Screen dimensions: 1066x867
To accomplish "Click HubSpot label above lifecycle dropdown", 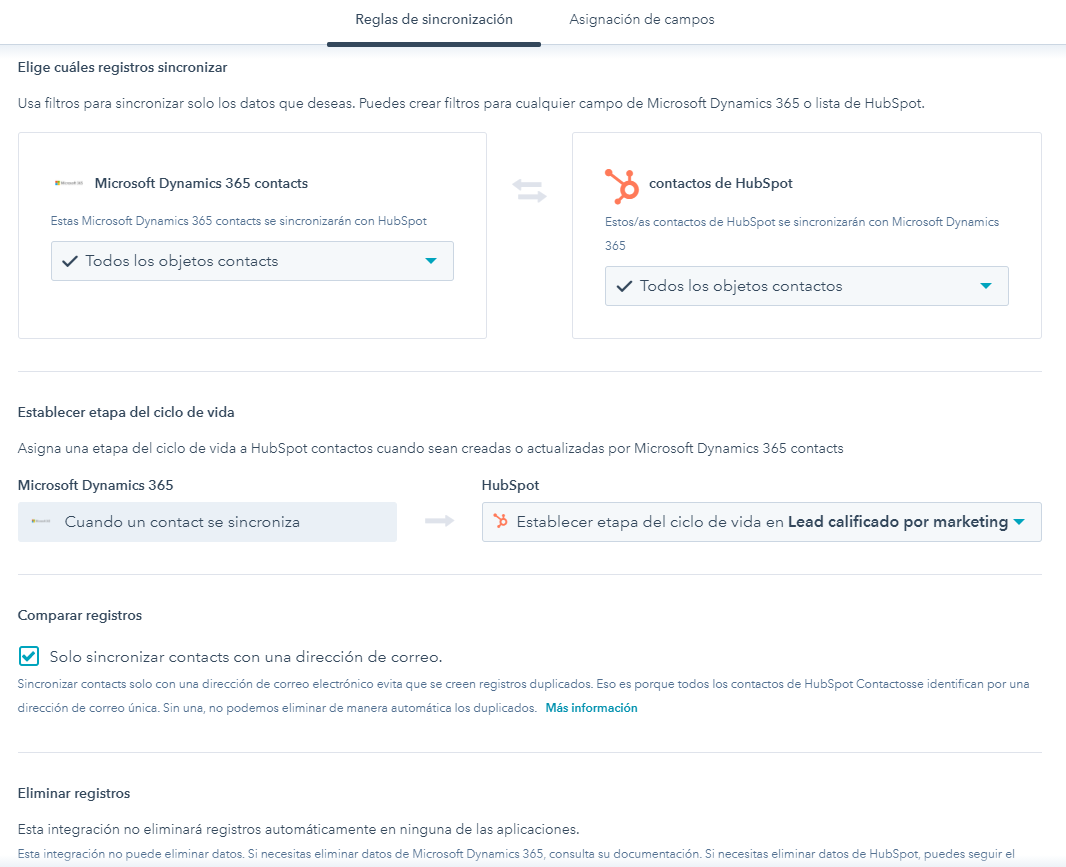I will 510,486.
